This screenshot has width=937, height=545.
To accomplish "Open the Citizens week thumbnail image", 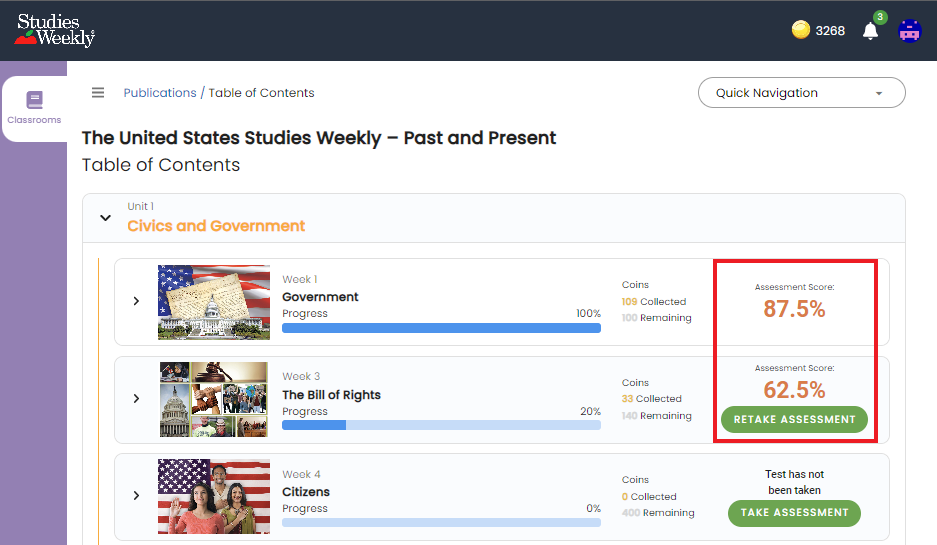I will (214, 496).
